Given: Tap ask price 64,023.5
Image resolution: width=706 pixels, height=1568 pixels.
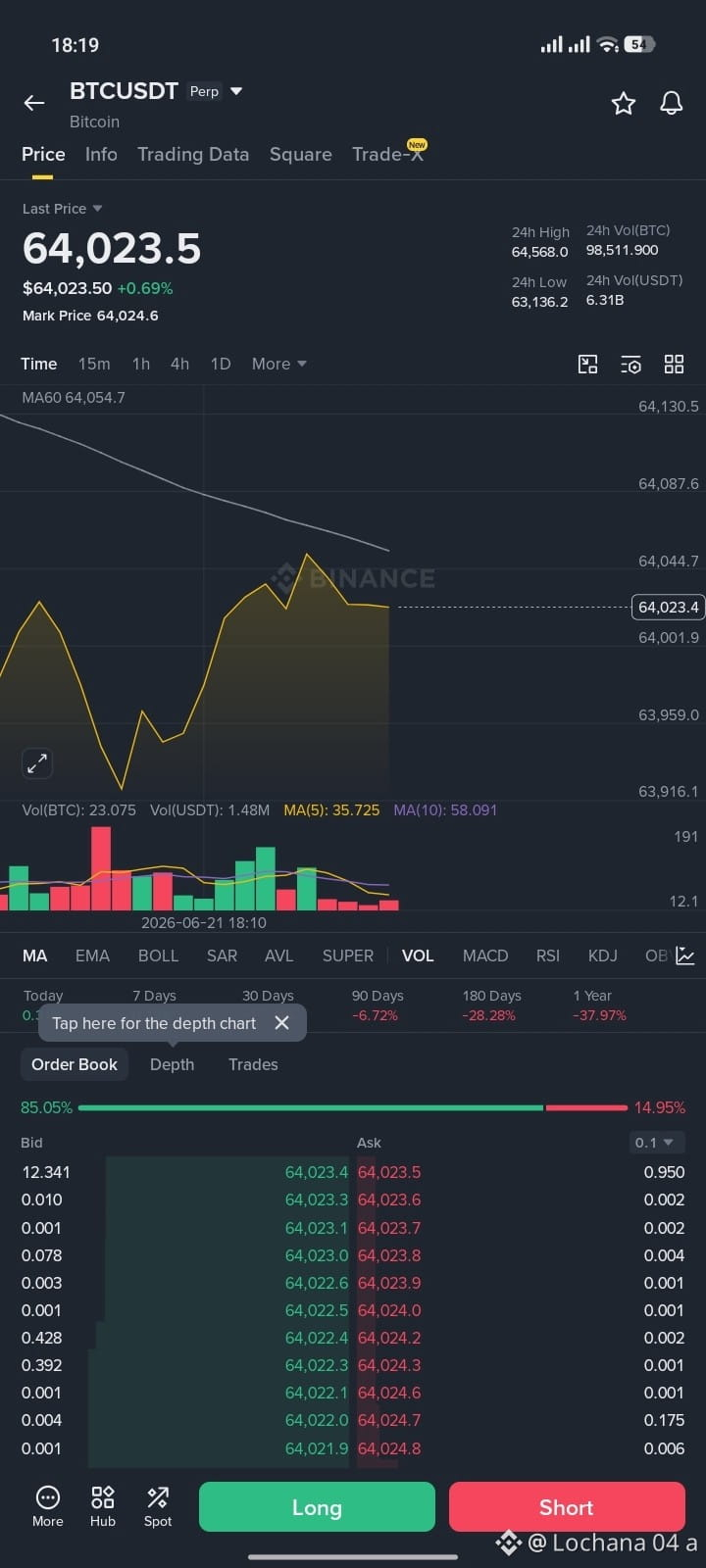Looking at the screenshot, I should (389, 1172).
